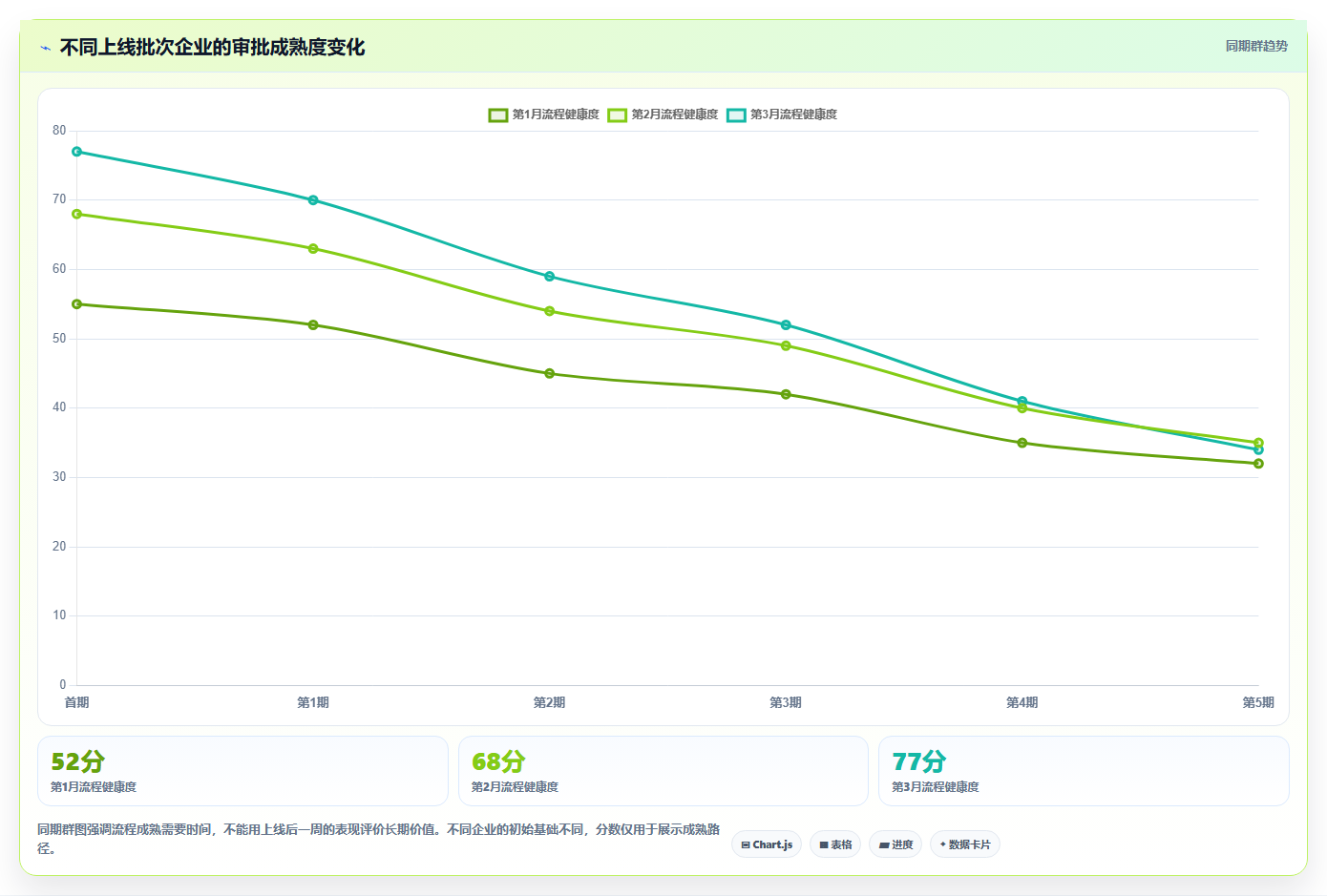Click the 同期群趋势 label in header
The image size is (1327, 896).
click(x=1256, y=46)
